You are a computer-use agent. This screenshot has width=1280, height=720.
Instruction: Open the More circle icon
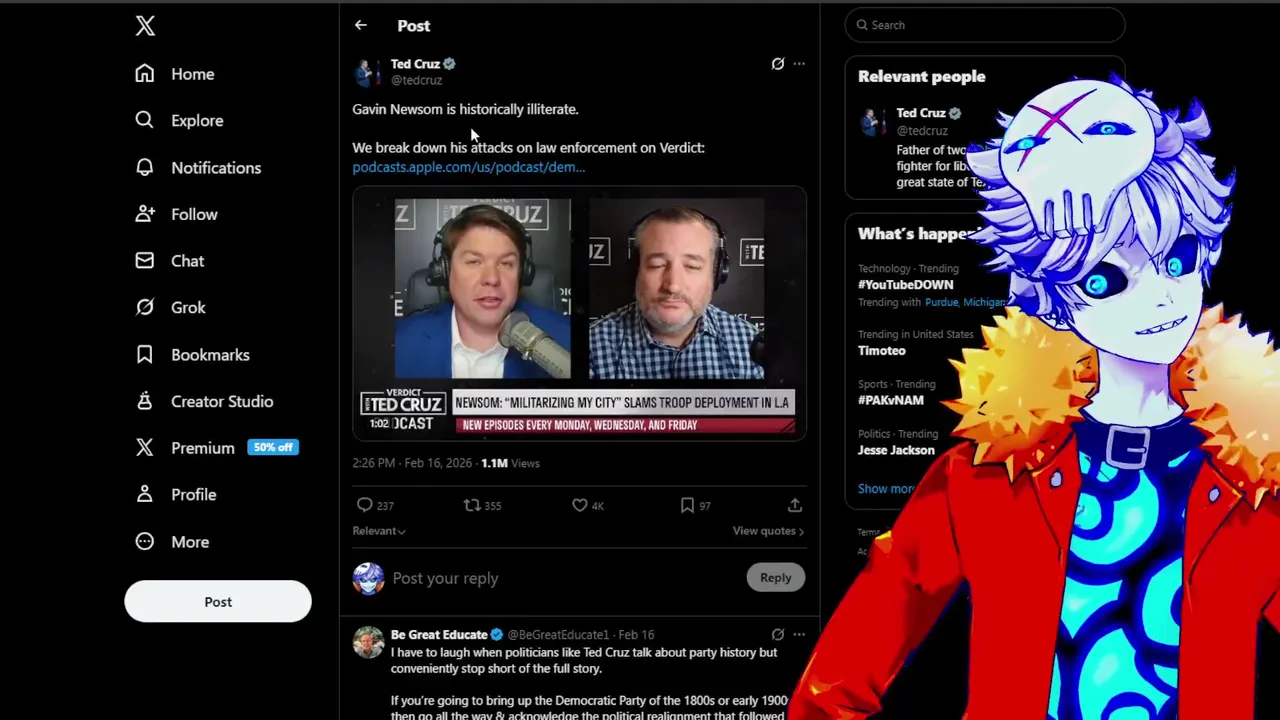(x=145, y=541)
